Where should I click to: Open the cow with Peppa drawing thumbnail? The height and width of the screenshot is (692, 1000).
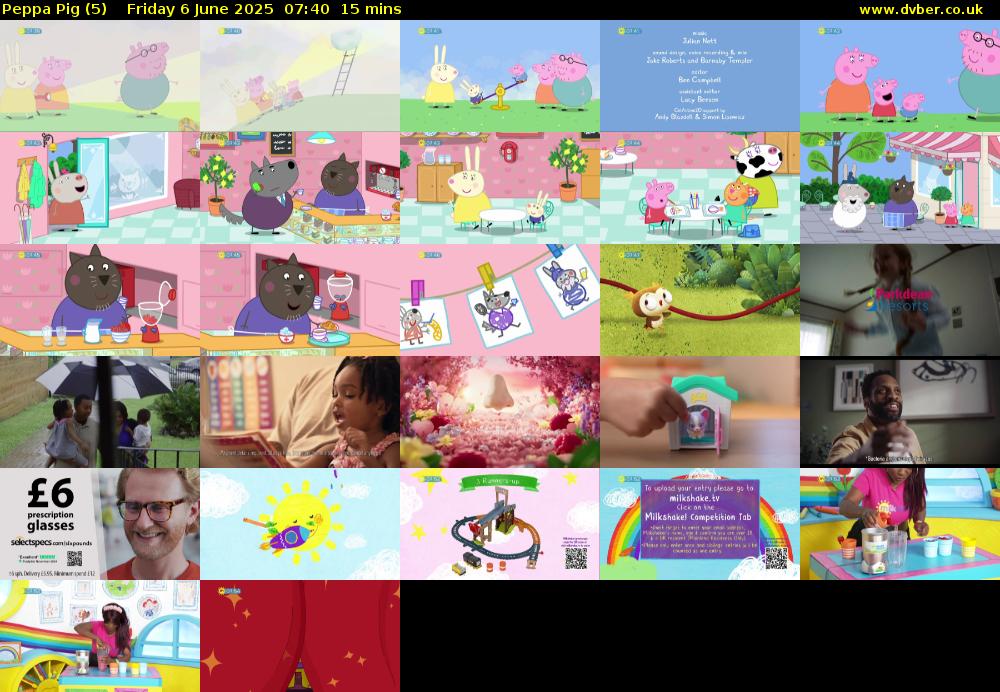pyautogui.click(x=700, y=188)
